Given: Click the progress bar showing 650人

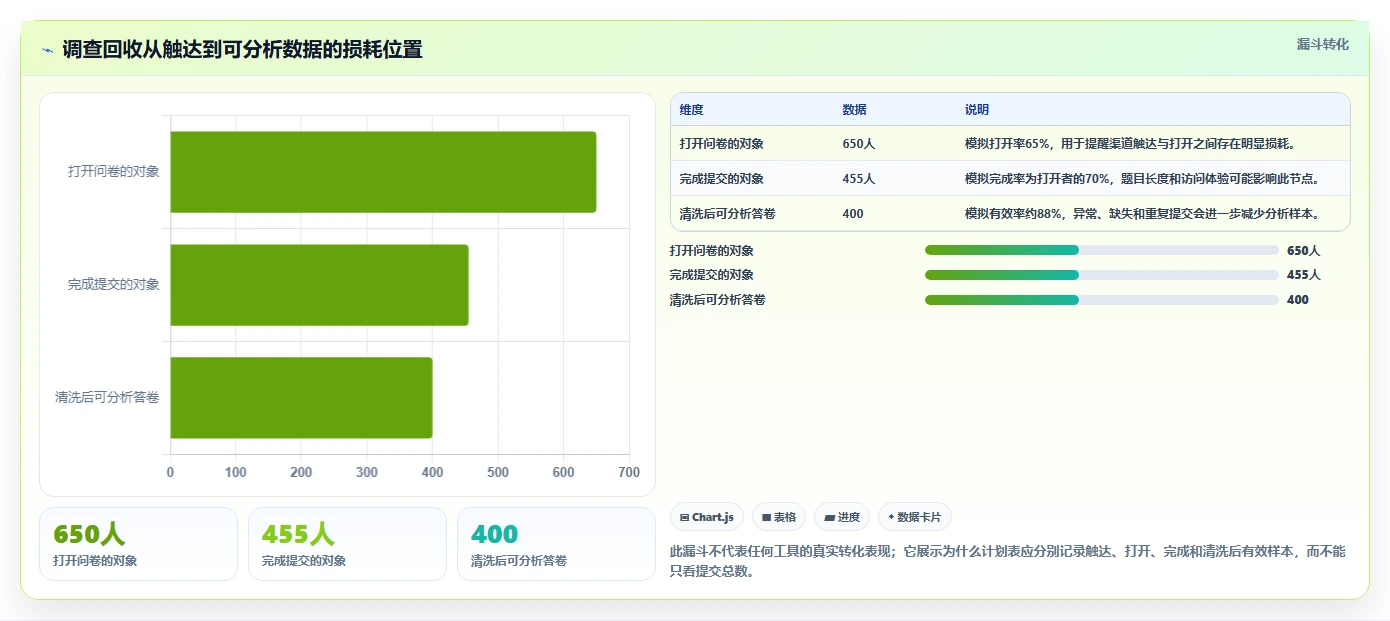Looking at the screenshot, I should click(1102, 250).
